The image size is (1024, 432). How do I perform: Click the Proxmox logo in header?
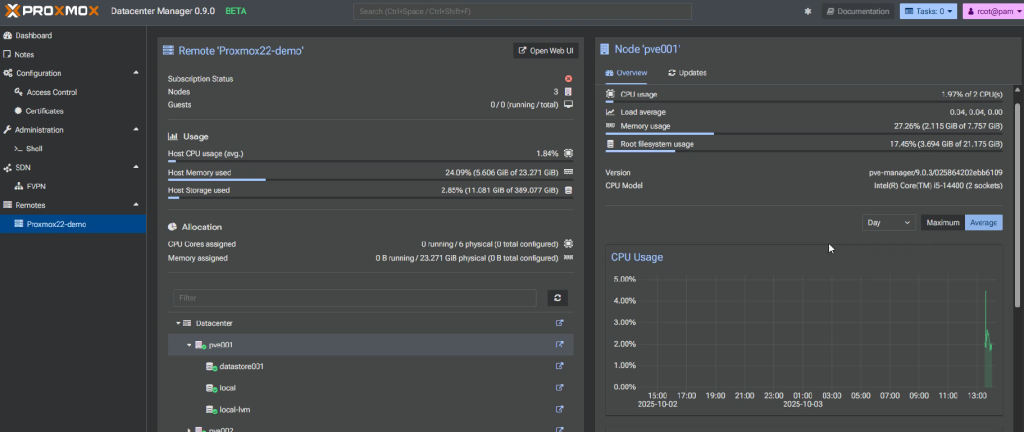pos(51,11)
